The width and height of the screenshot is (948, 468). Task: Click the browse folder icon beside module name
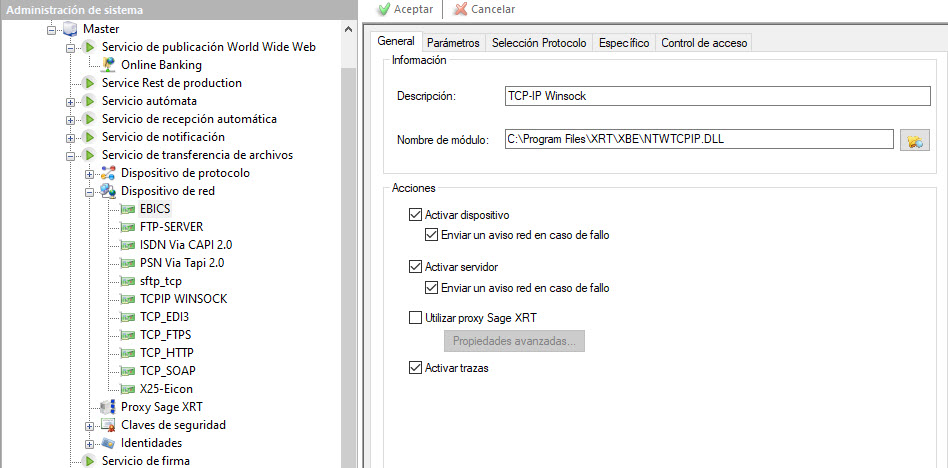tap(913, 140)
